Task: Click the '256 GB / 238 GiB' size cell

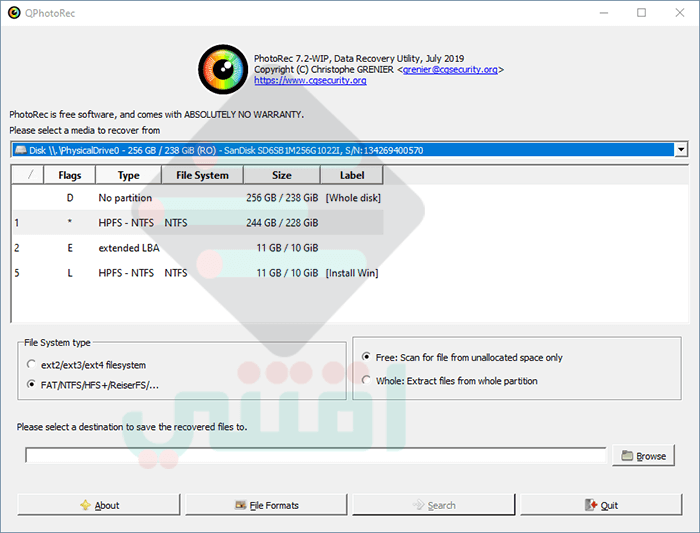Action: click(x=282, y=198)
